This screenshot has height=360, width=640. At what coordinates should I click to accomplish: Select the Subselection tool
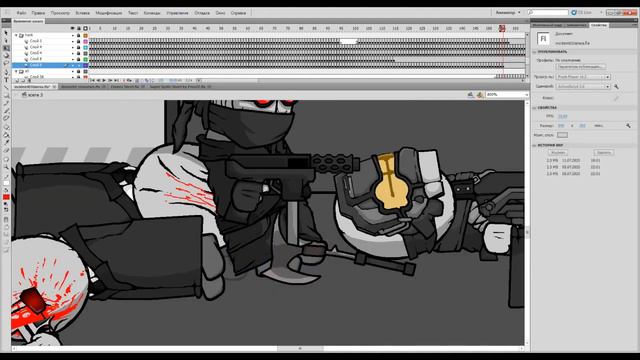(6, 40)
